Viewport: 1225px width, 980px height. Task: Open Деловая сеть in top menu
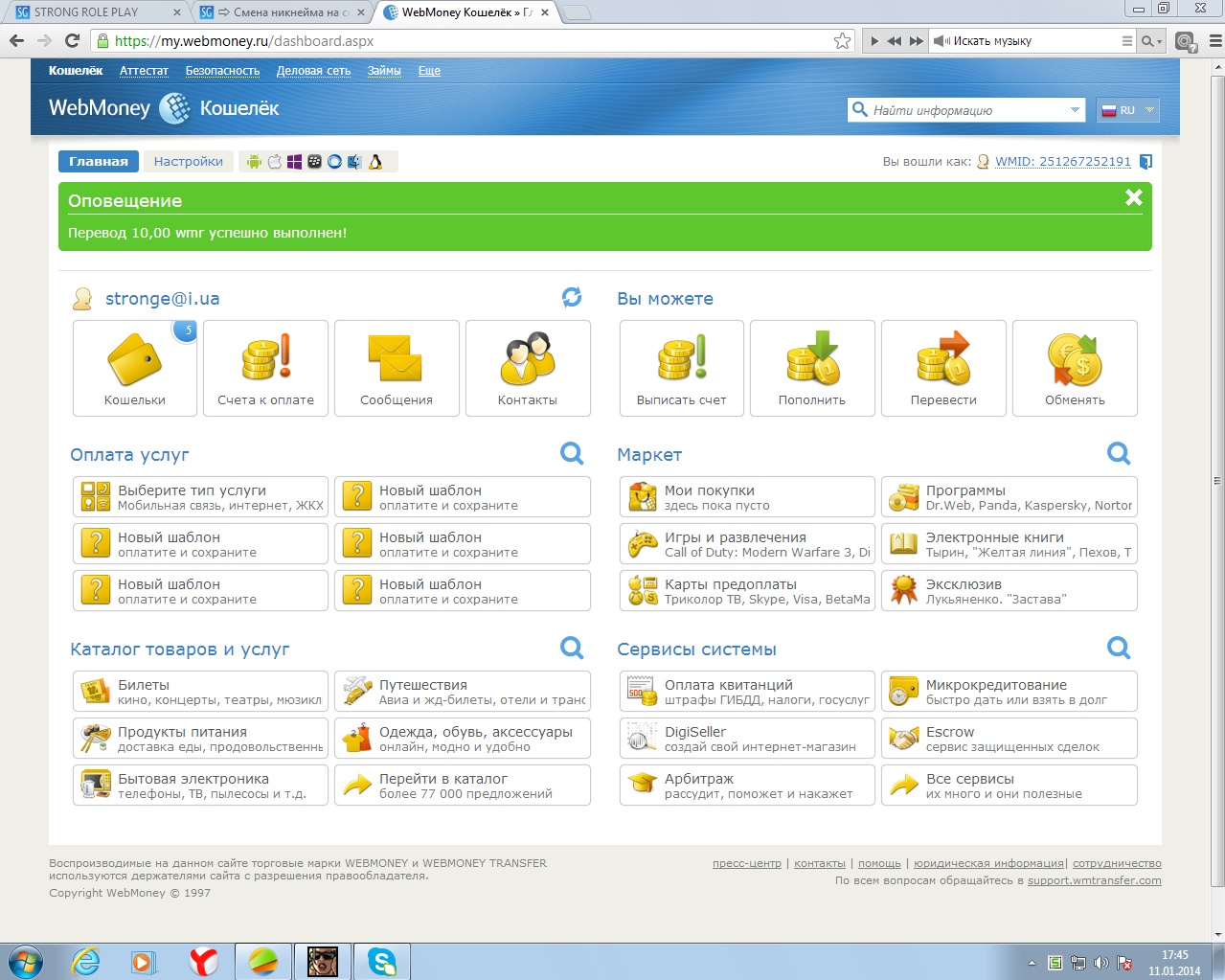(x=313, y=71)
